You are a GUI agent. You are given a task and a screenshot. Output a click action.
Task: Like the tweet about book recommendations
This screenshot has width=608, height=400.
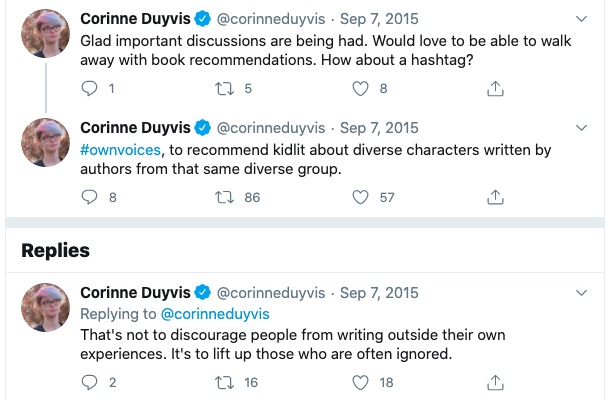pos(361,88)
